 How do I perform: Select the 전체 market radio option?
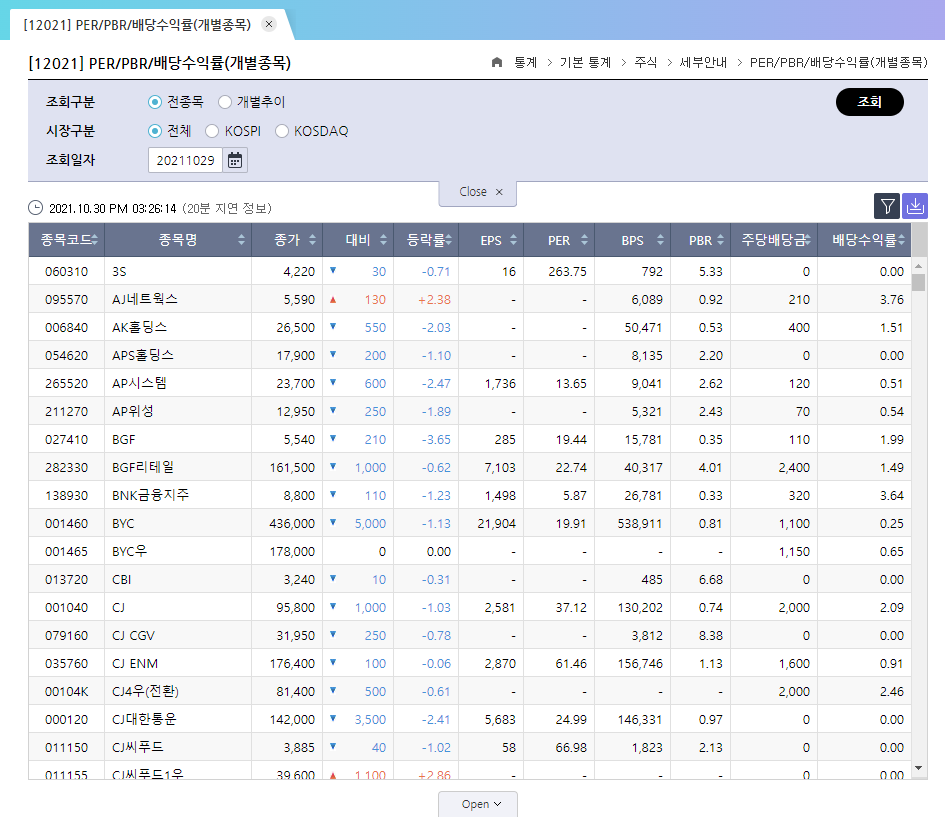(x=155, y=131)
